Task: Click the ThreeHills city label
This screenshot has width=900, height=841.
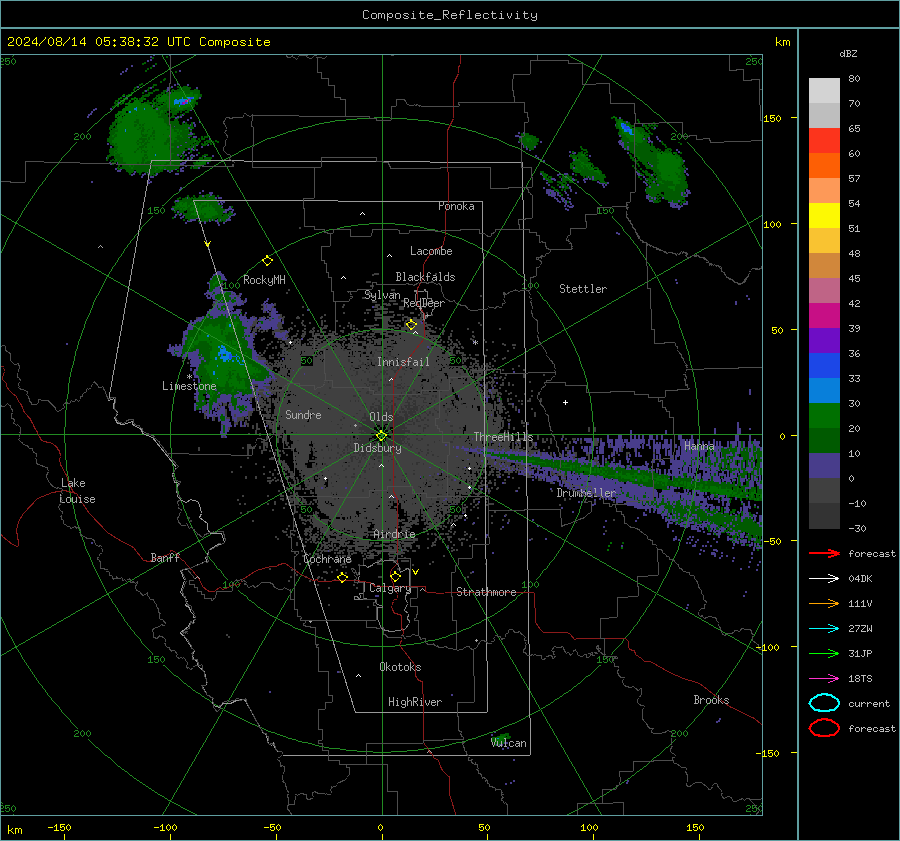Action: click(503, 437)
